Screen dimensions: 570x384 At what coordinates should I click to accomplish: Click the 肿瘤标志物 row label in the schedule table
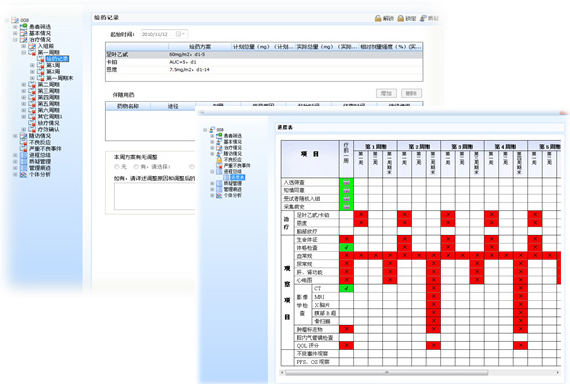click(x=309, y=329)
